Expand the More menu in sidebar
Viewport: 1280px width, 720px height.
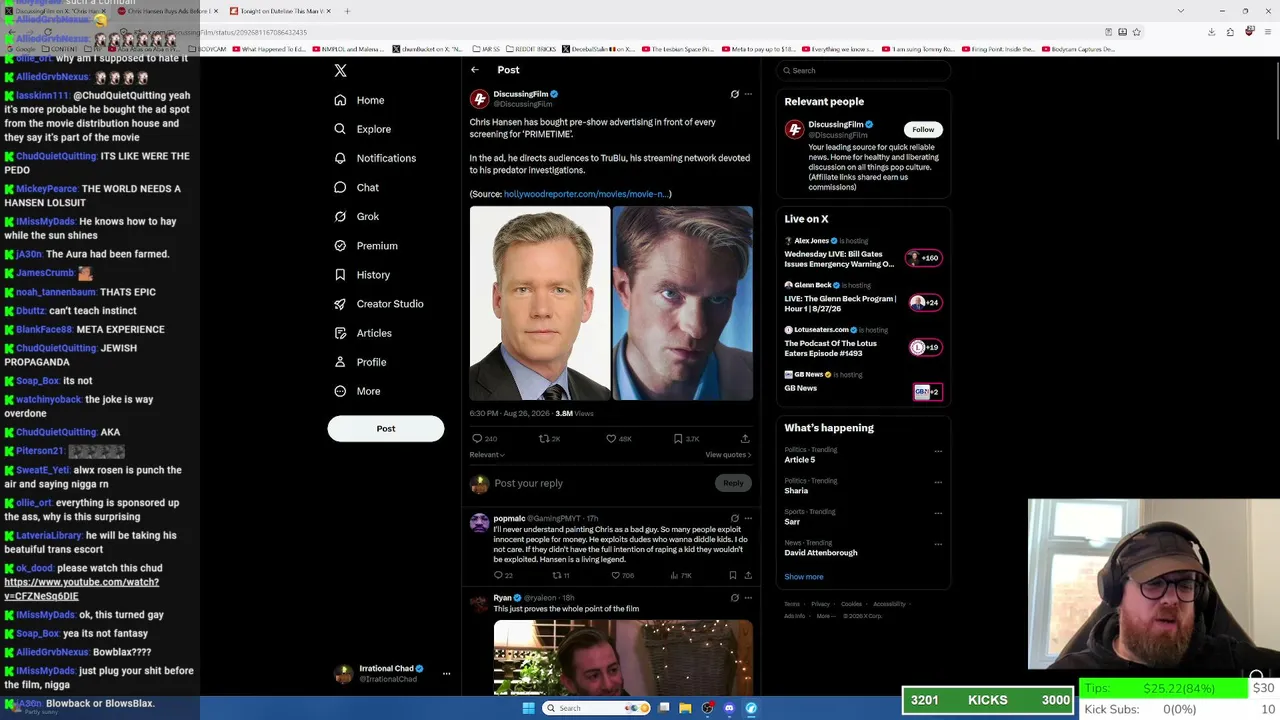click(357, 391)
